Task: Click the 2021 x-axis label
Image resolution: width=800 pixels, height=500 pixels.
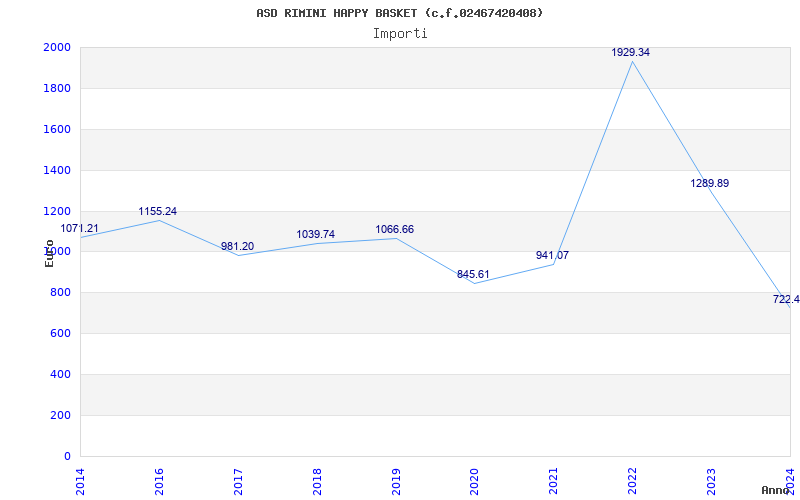Action: click(553, 481)
